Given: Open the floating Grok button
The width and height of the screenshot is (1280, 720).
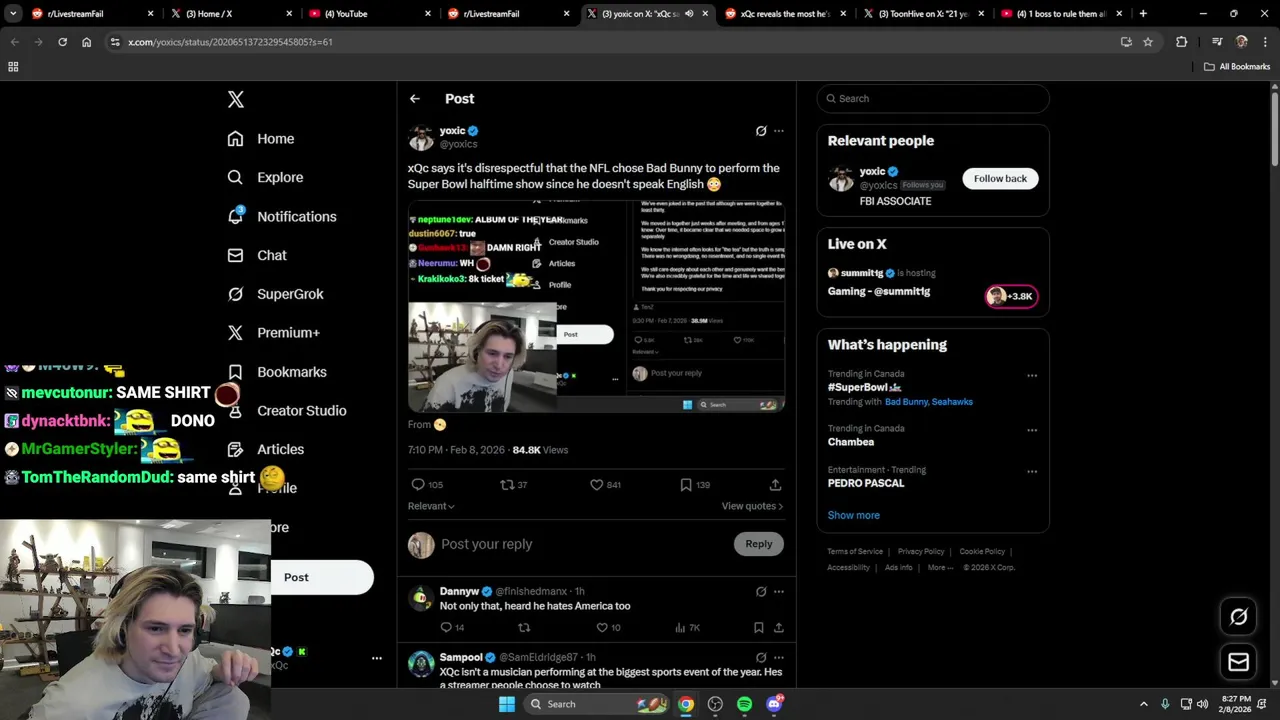Looking at the screenshot, I should pyautogui.click(x=1238, y=617).
